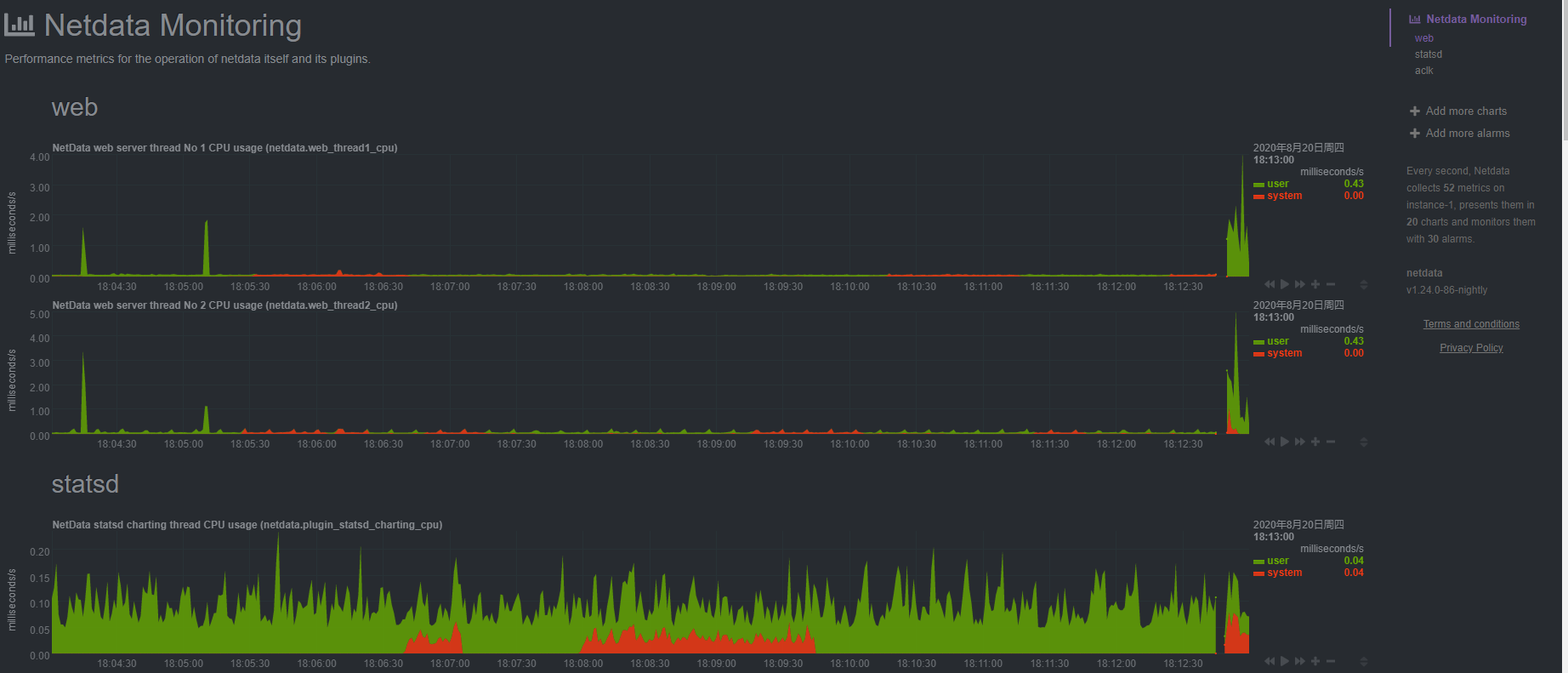Click red system swatch in statsd legend

[1258, 573]
